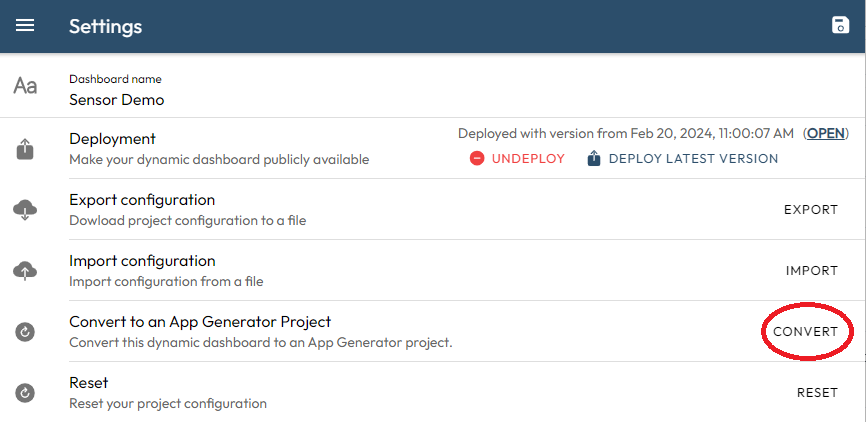Edit the Dashboard name field Sensor Demo
866x422 pixels.
click(x=116, y=100)
